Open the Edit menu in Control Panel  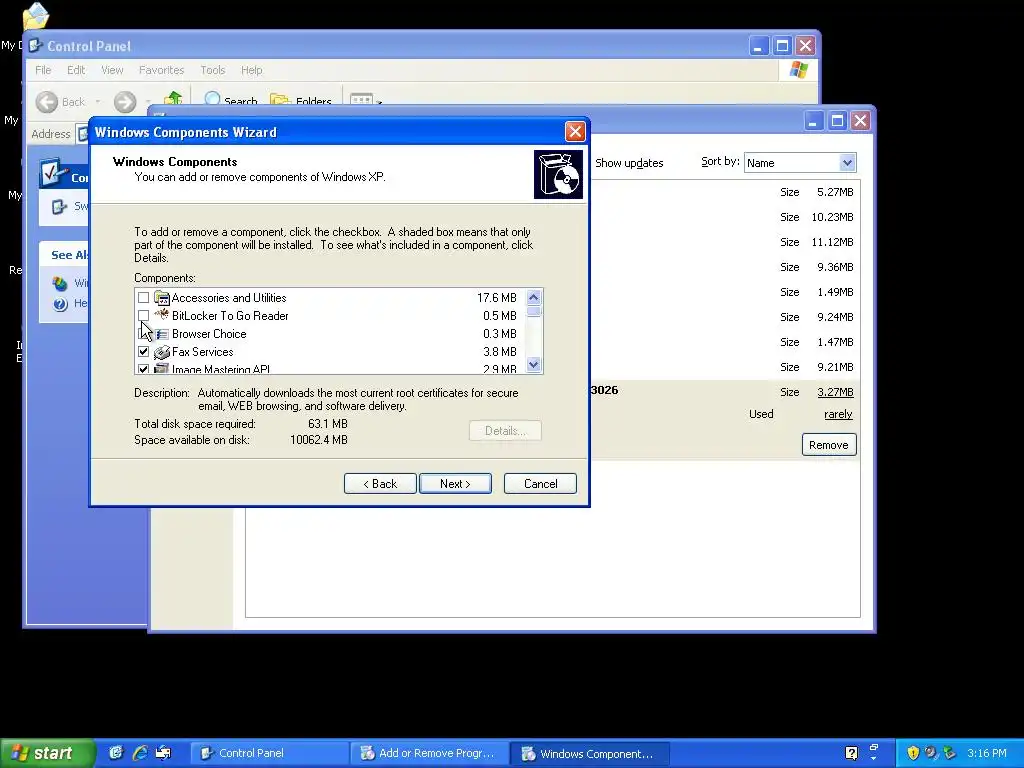tap(76, 70)
